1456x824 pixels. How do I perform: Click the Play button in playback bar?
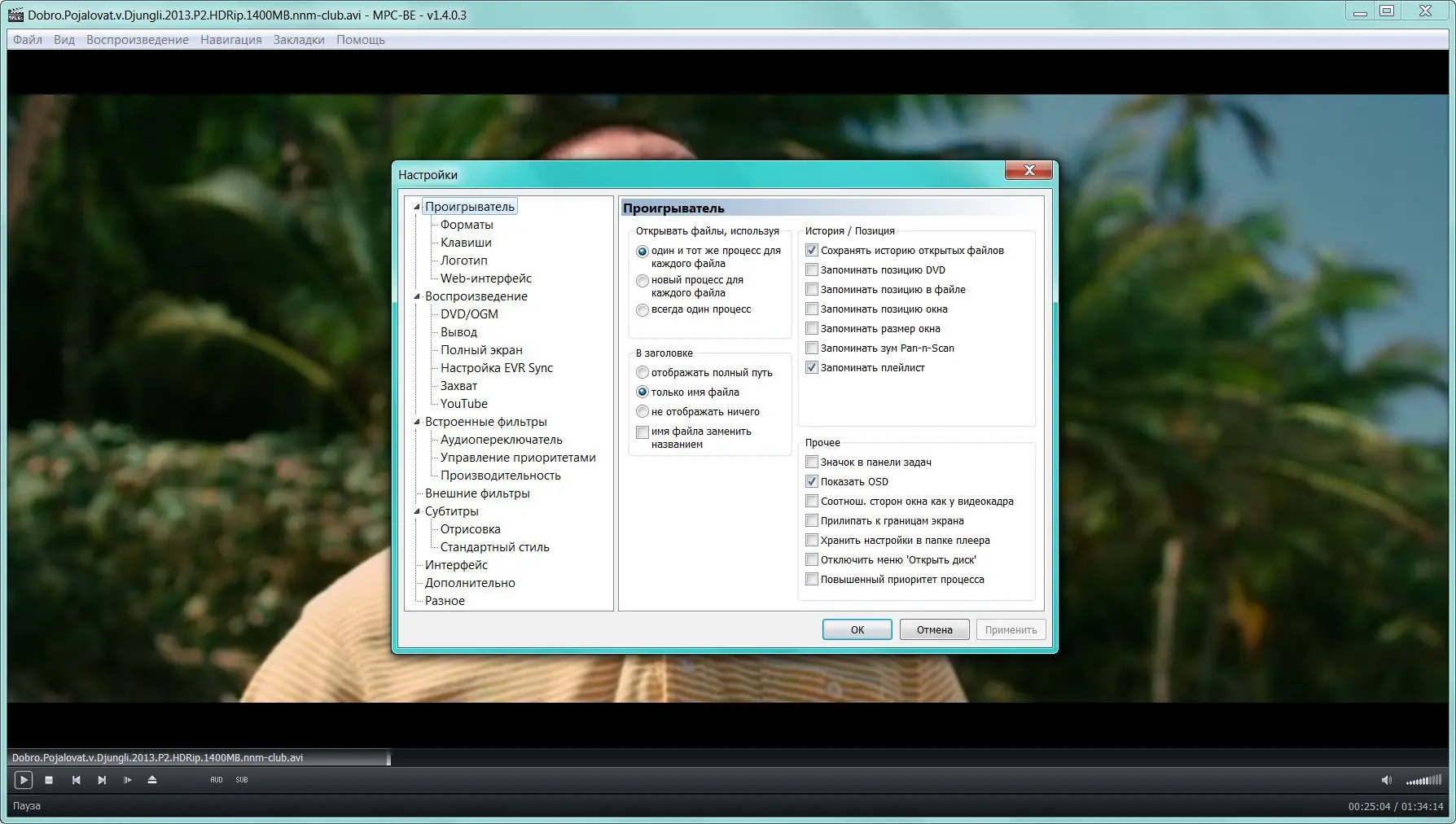click(24, 780)
